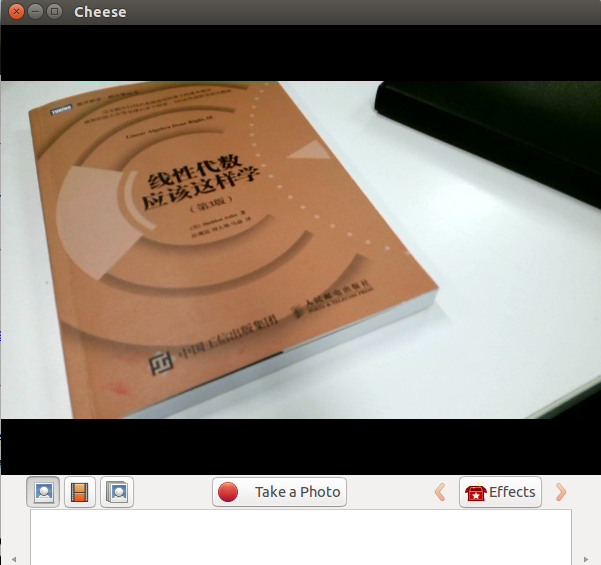Switch to Burst mode
601x565 pixels.
pyautogui.click(x=117, y=492)
